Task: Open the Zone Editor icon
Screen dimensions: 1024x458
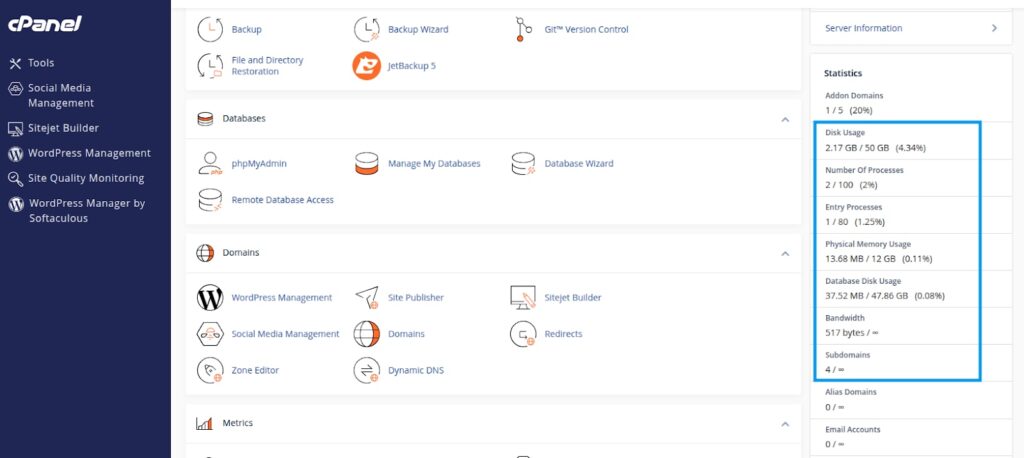Action: 210,370
